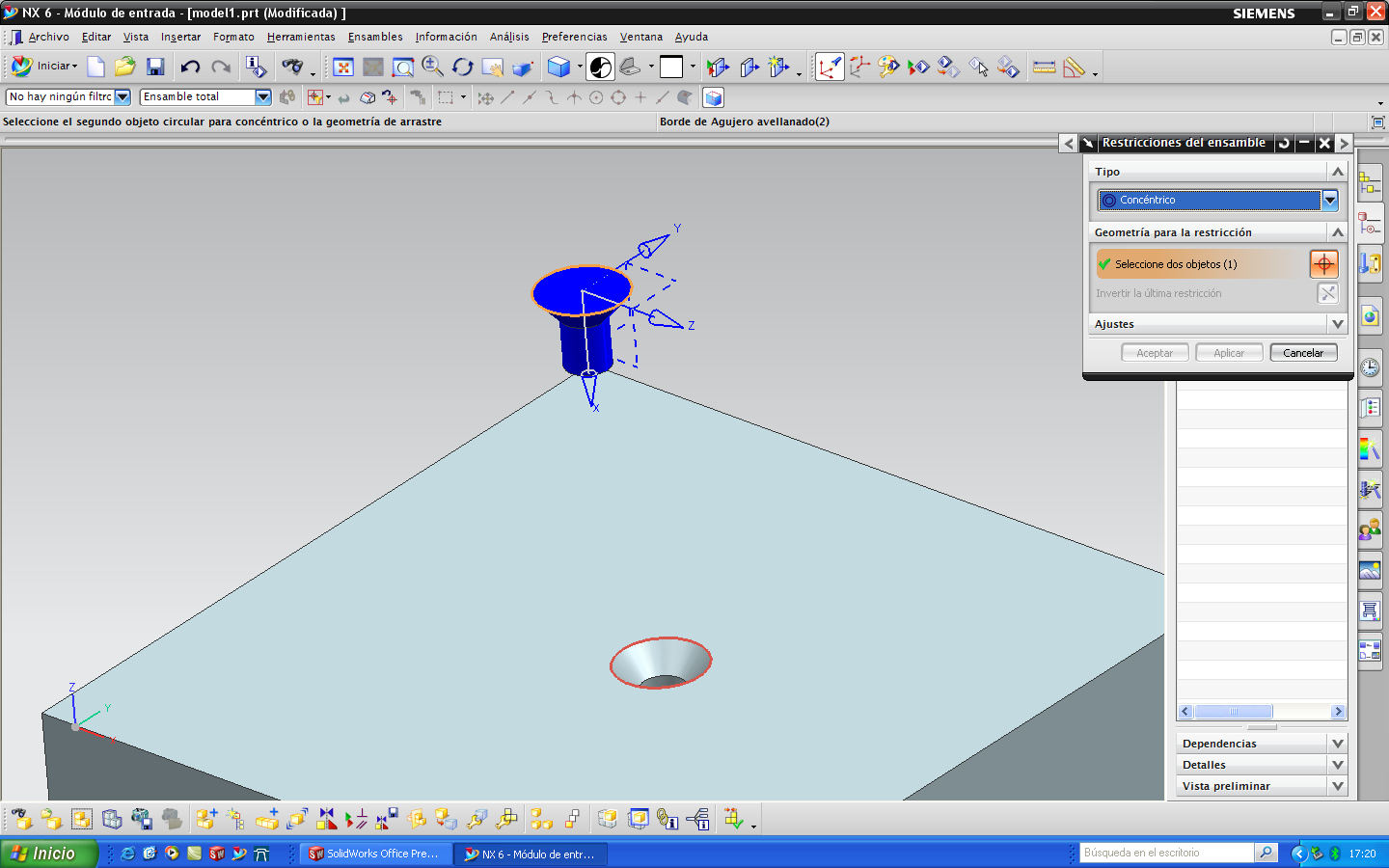Click the Aceptar button
The width and height of the screenshot is (1389, 868).
pos(1155,353)
